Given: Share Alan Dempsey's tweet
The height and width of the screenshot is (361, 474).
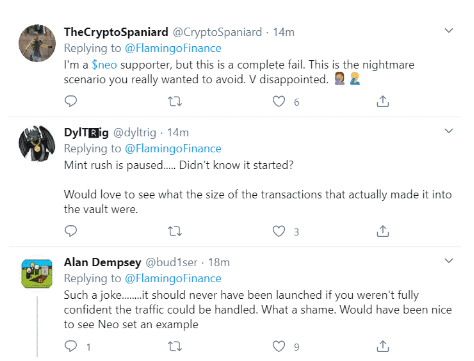Looking at the screenshot, I should click(x=383, y=346).
